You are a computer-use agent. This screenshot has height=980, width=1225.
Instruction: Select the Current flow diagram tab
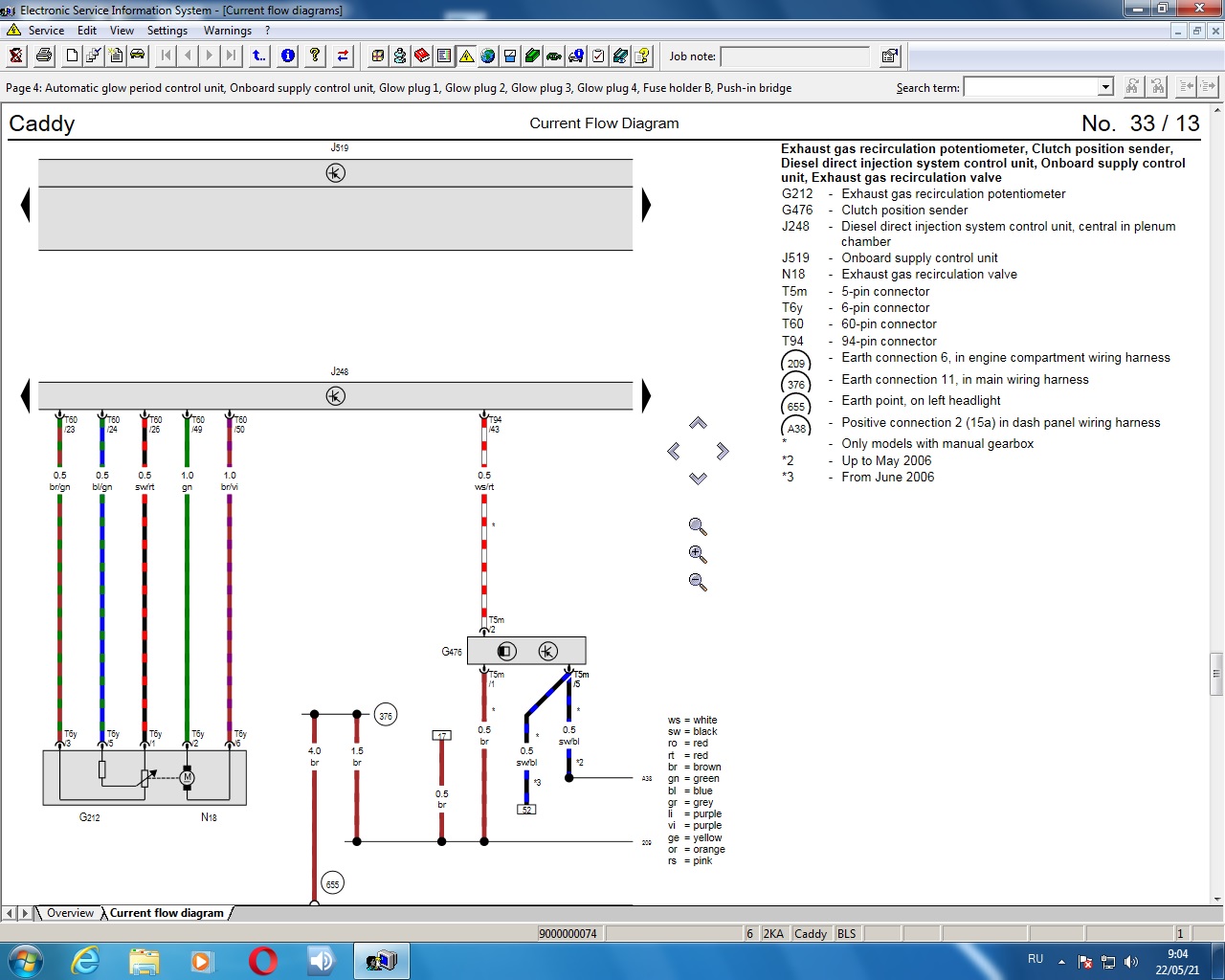coord(167,913)
